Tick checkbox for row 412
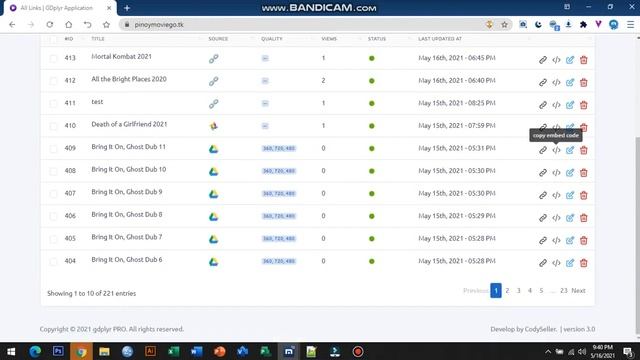 click(53, 81)
